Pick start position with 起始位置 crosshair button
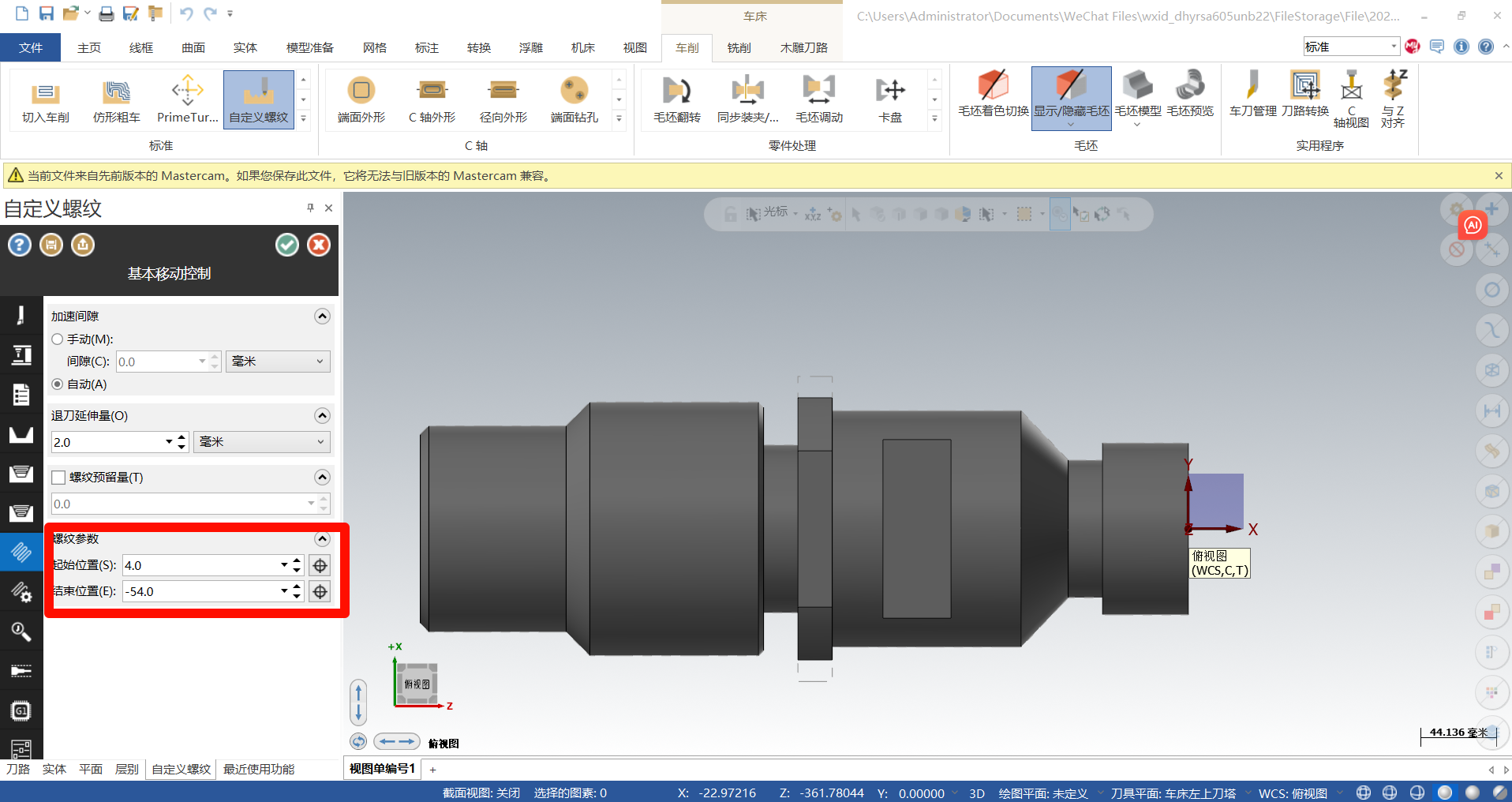Viewport: 1512px width, 802px height. pos(320,566)
